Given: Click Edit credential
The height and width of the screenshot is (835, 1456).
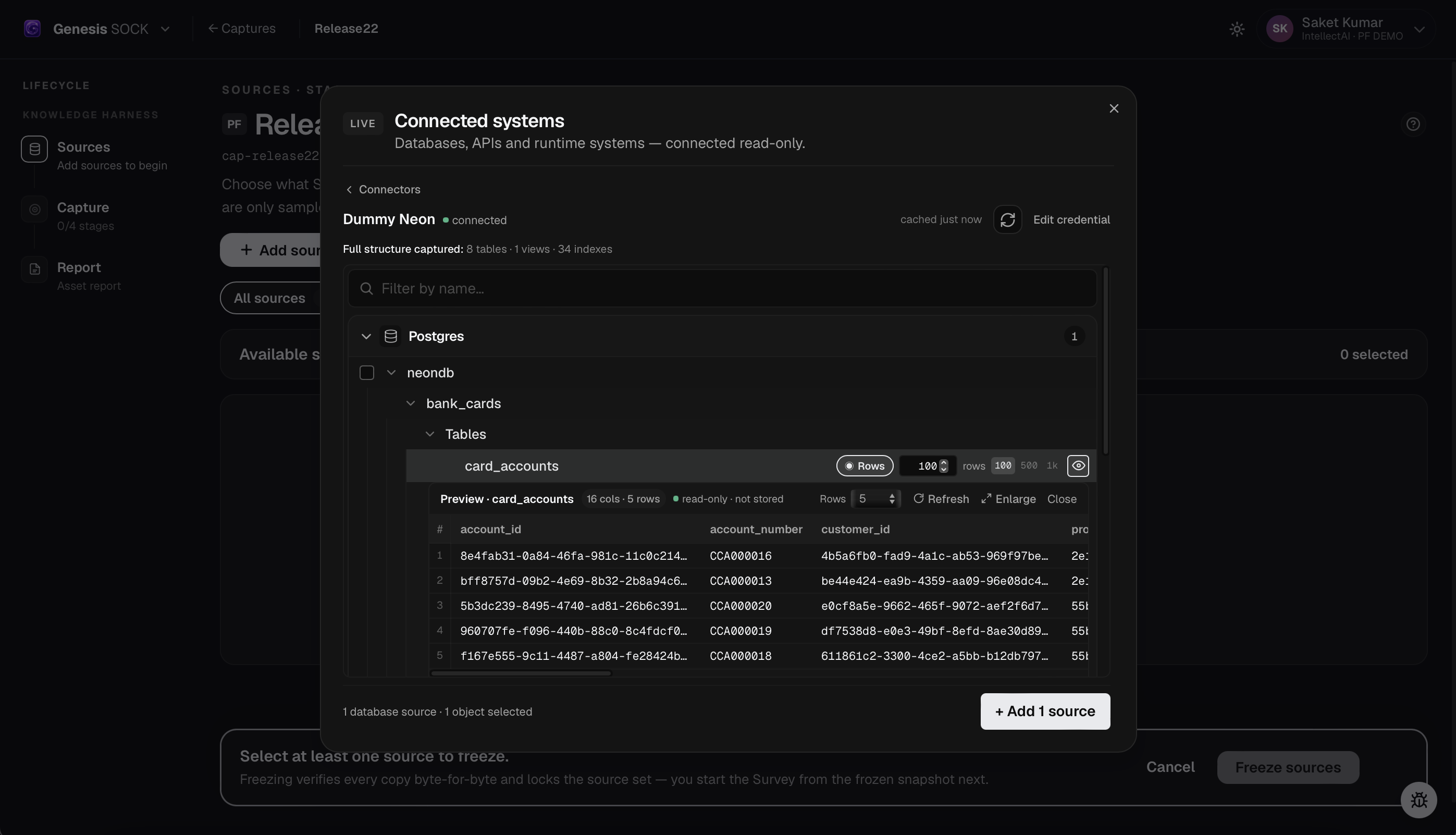Looking at the screenshot, I should 1071,219.
